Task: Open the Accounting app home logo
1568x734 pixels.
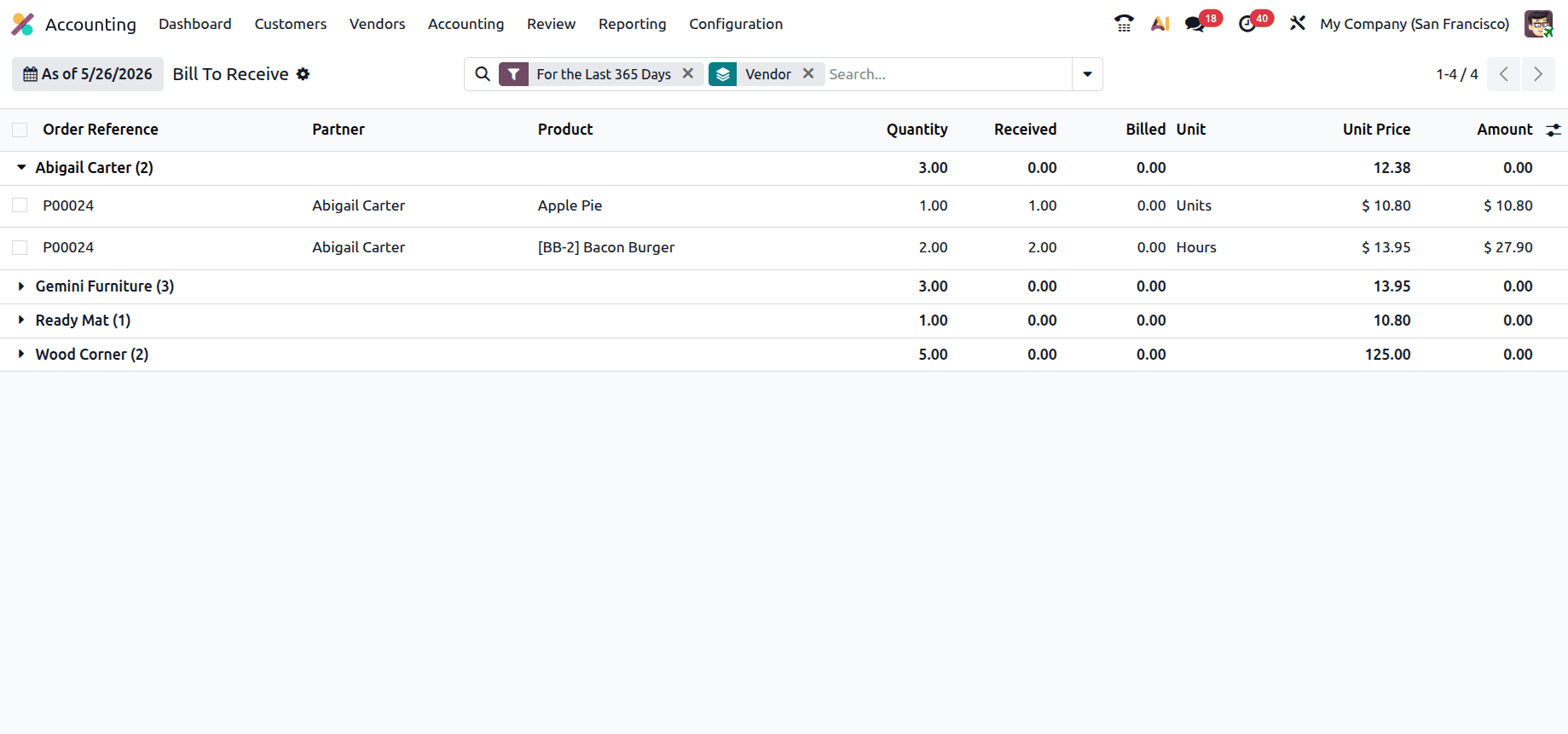Action: 23,24
